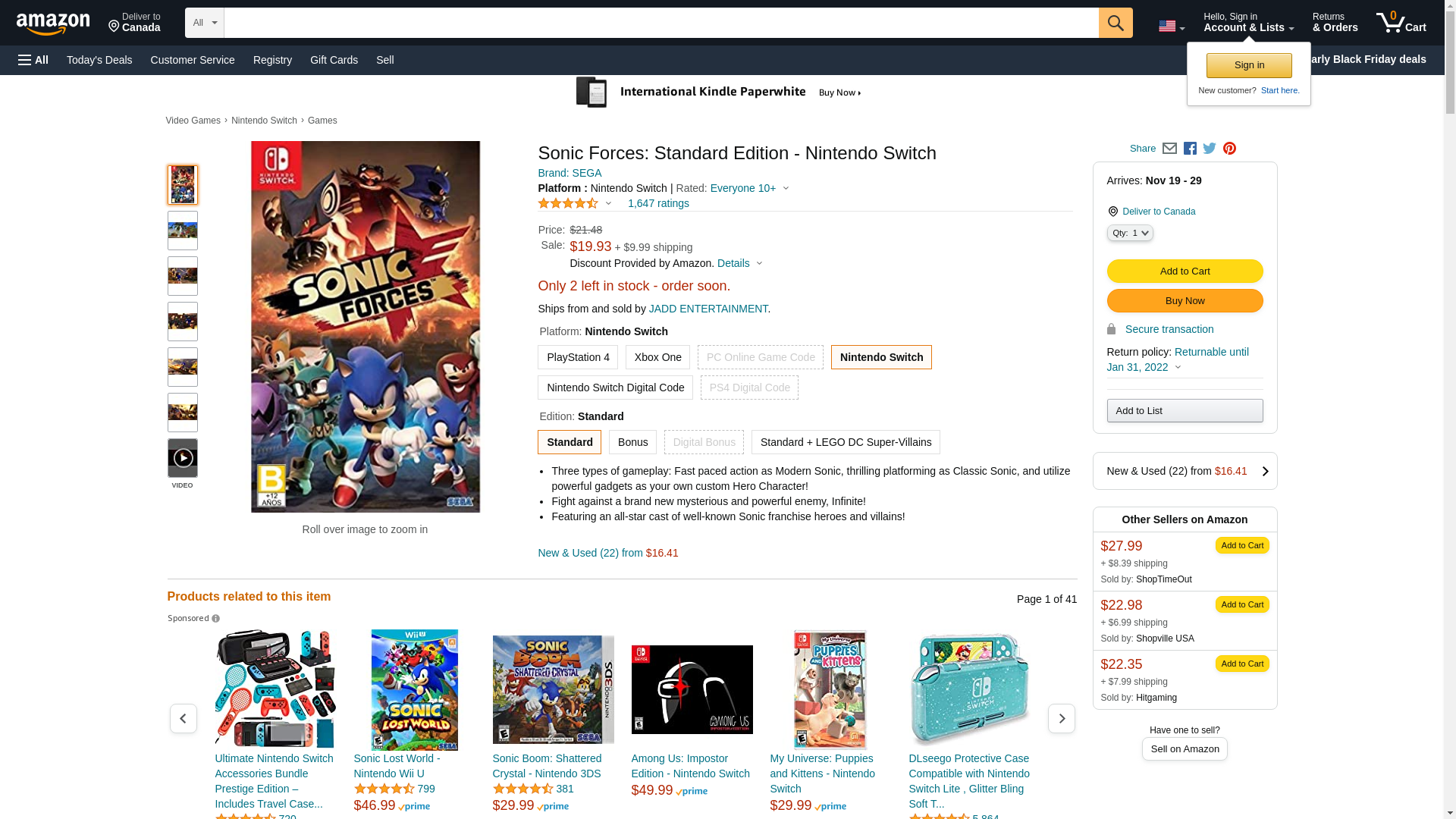Advance related products carousel to next page
This screenshot has height=819, width=1456.
click(x=1061, y=718)
